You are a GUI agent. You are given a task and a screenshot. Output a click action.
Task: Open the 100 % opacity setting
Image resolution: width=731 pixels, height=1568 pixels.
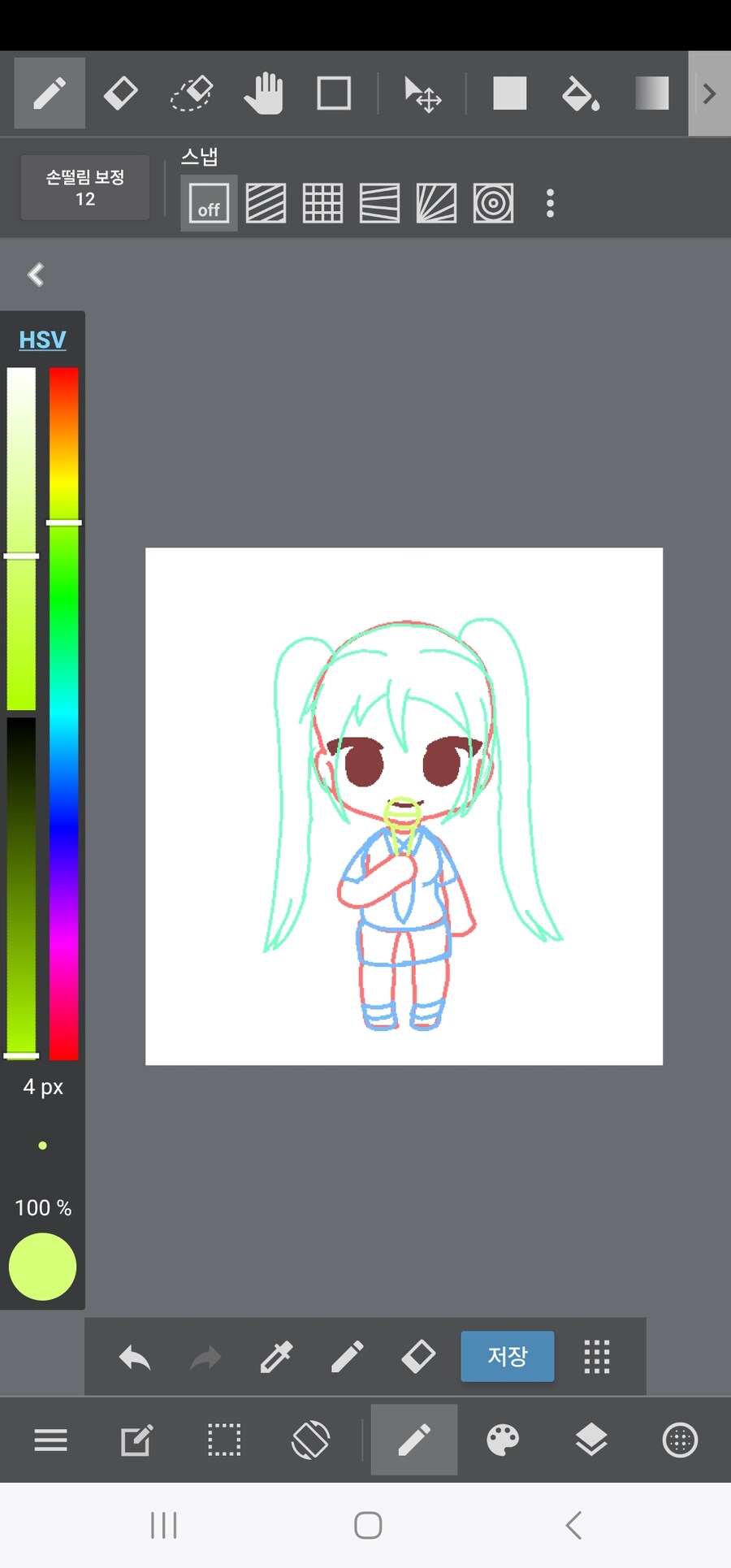click(x=43, y=1208)
